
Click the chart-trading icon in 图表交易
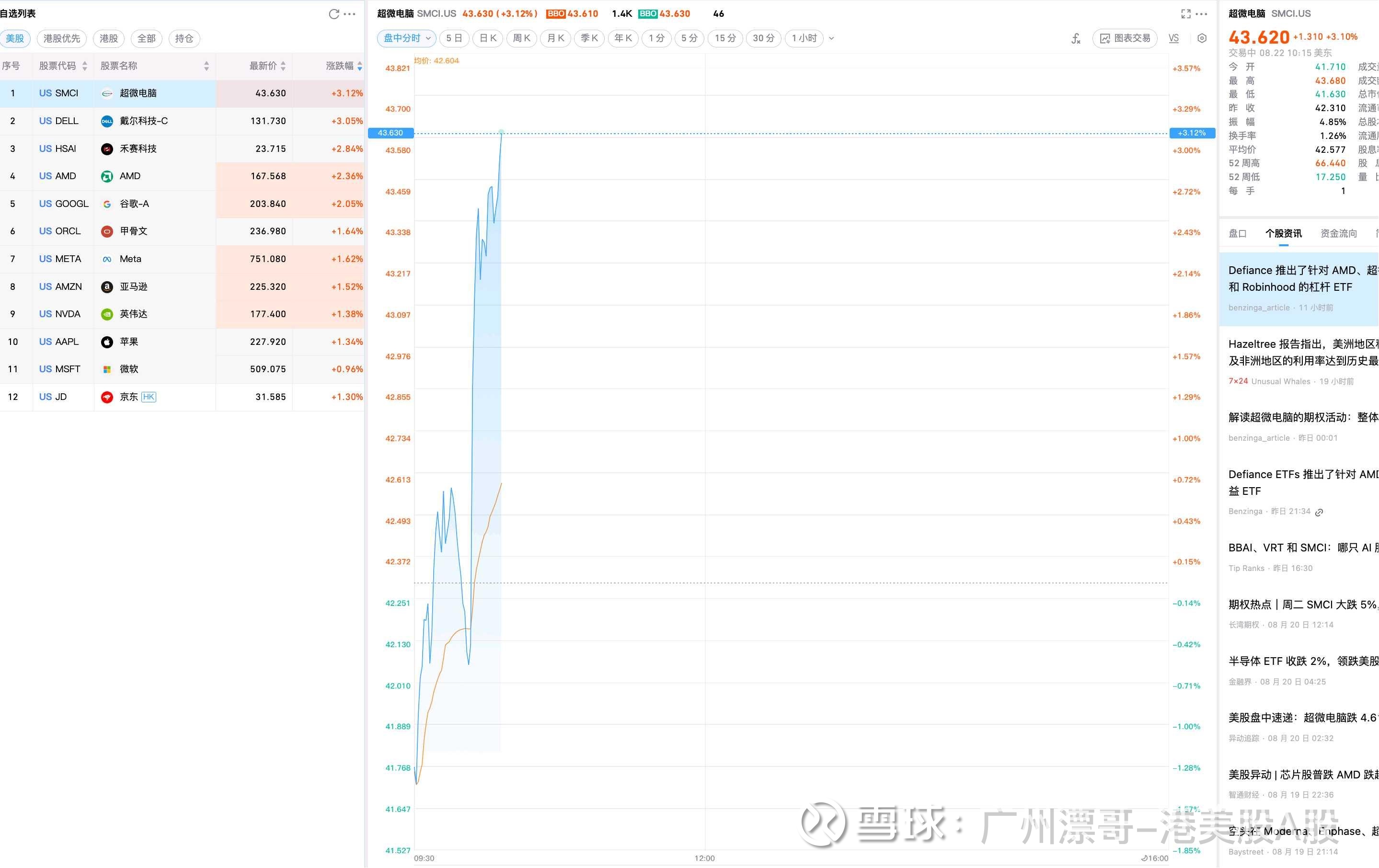1105,38
